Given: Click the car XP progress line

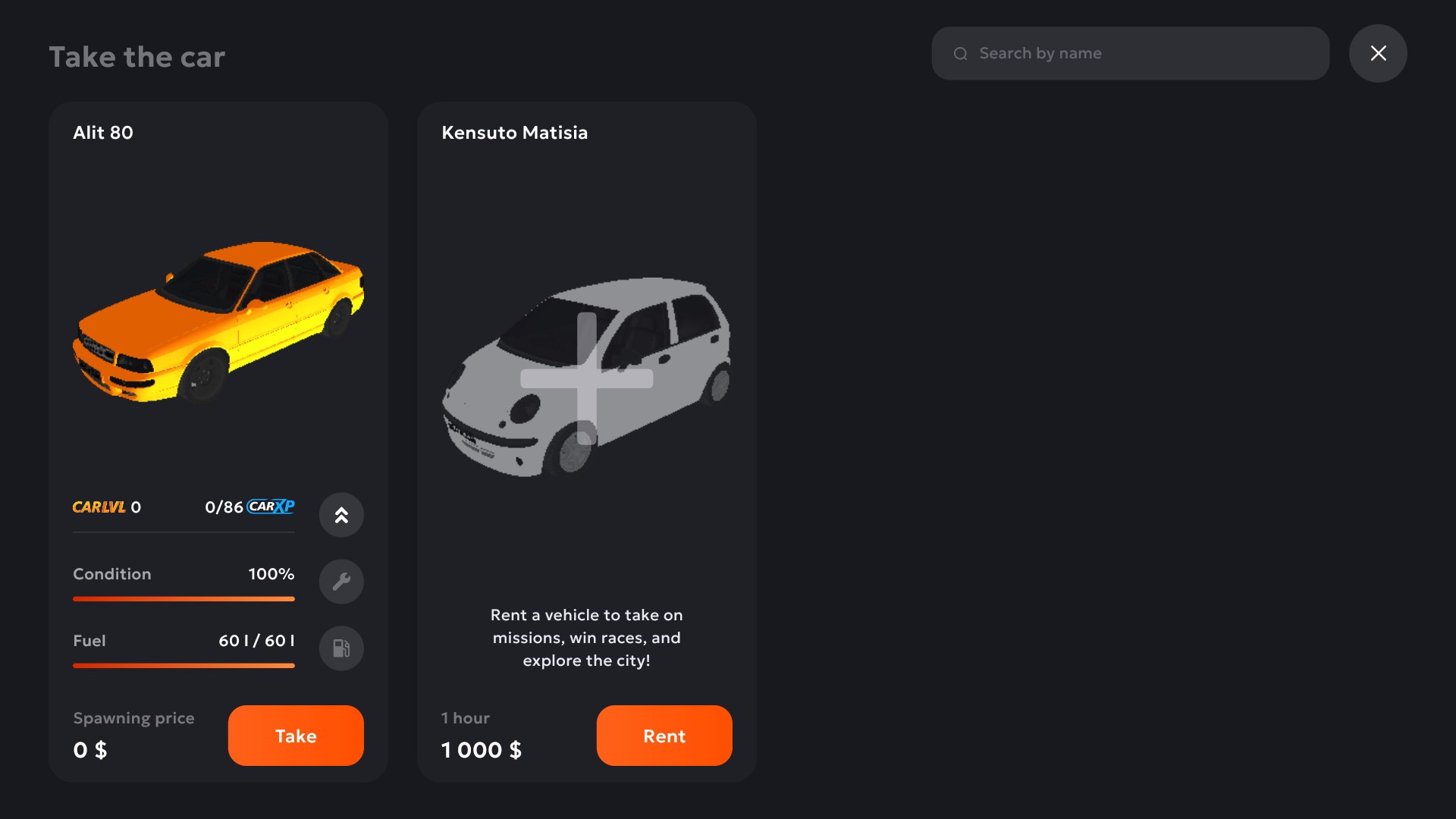Looking at the screenshot, I should pyautogui.click(x=184, y=532).
